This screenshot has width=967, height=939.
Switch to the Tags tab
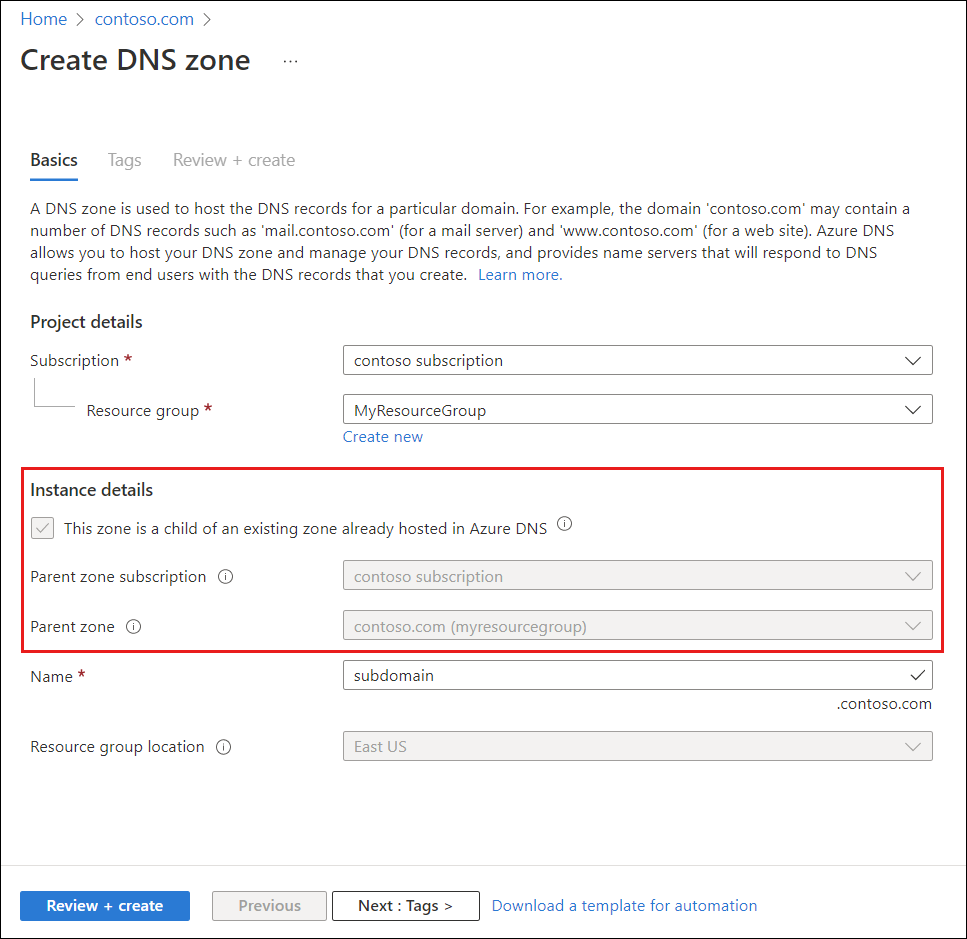pos(124,160)
